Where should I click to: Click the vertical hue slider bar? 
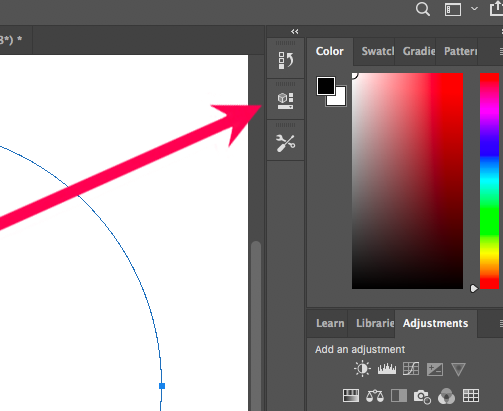click(489, 181)
